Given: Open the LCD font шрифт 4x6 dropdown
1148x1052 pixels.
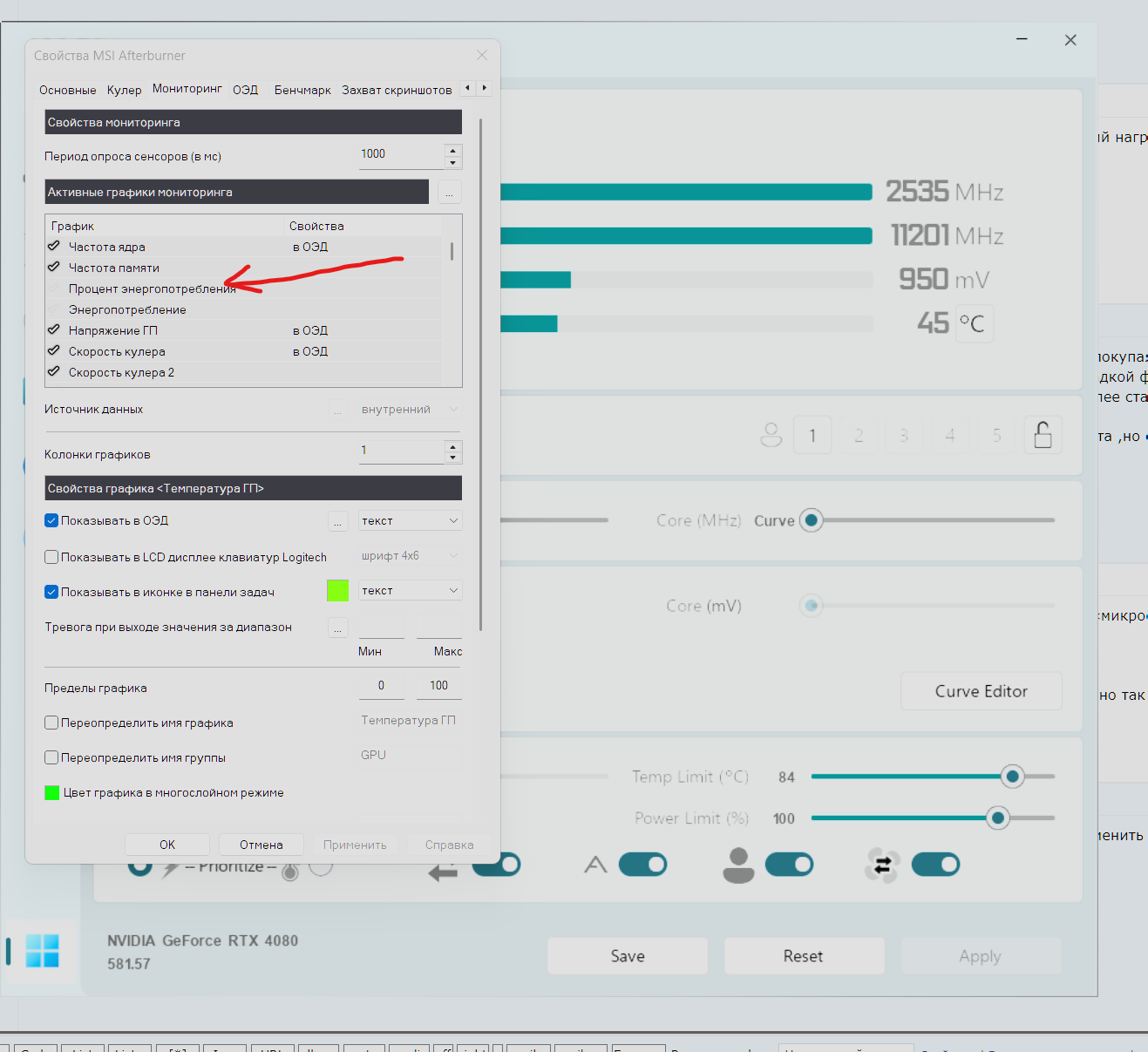Looking at the screenshot, I should (x=410, y=555).
